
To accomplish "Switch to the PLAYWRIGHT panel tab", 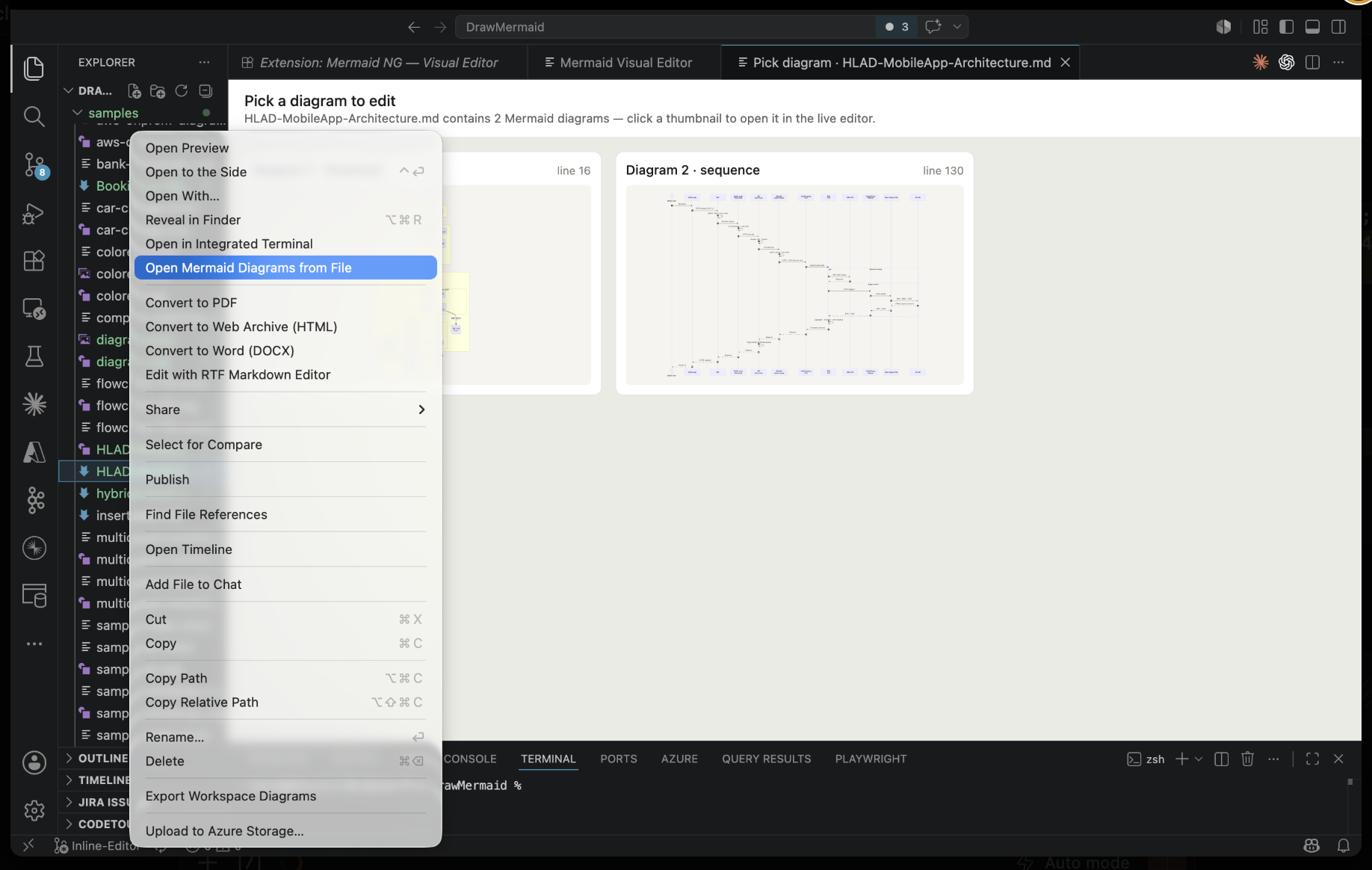I will click(871, 759).
